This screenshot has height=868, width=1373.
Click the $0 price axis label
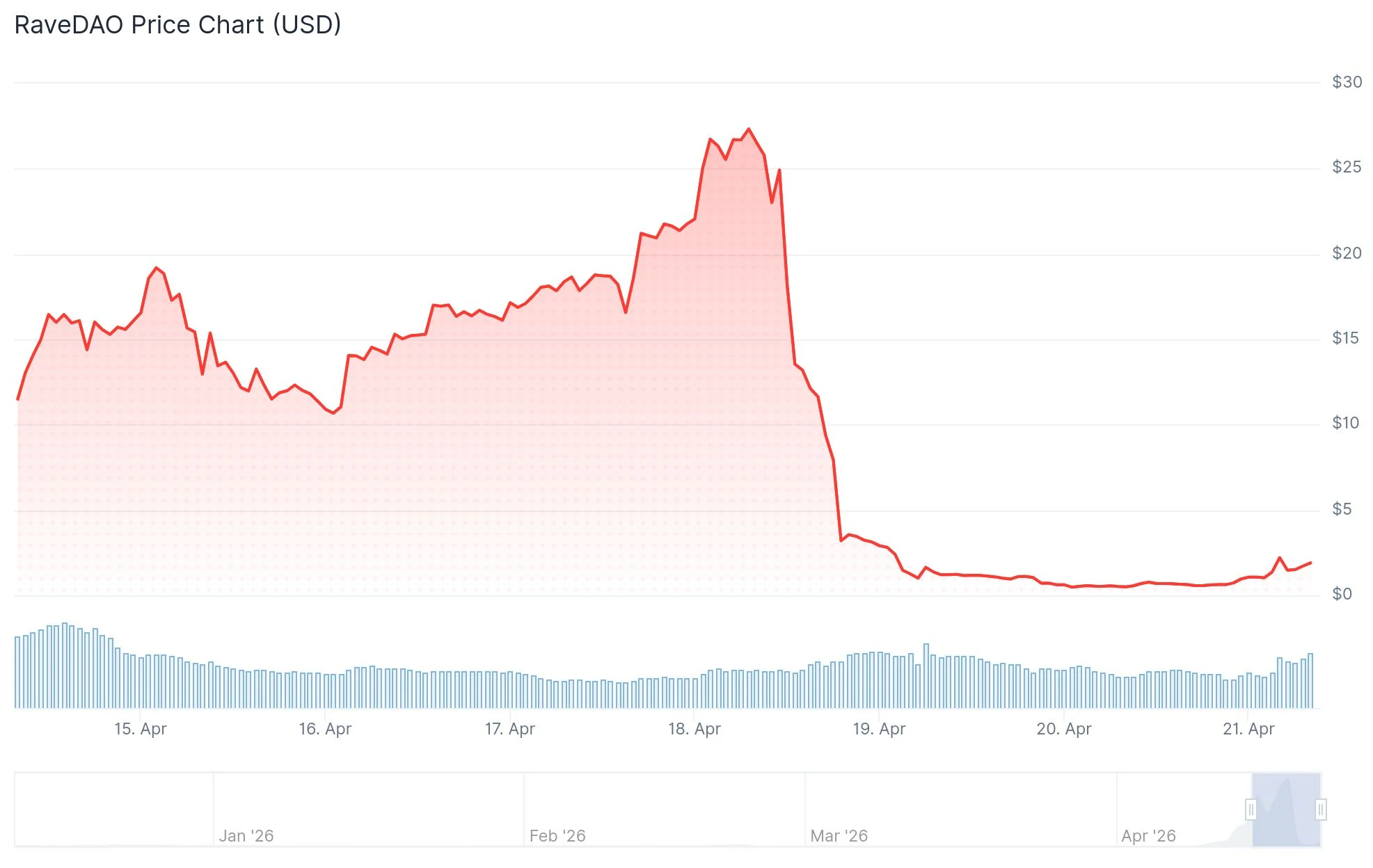pyautogui.click(x=1342, y=594)
